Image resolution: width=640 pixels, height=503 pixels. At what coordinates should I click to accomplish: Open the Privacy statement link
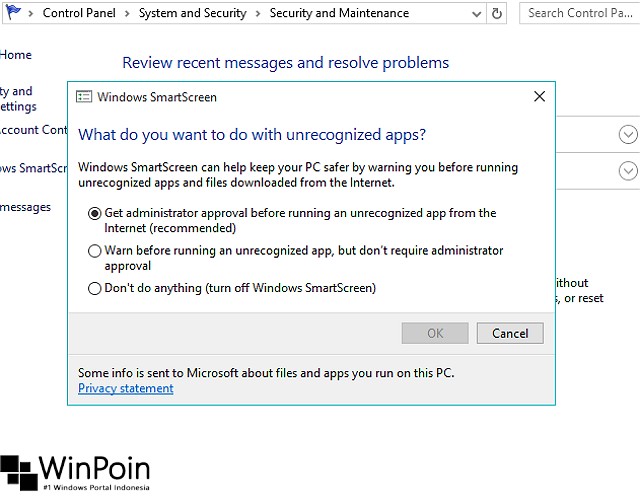coord(126,388)
